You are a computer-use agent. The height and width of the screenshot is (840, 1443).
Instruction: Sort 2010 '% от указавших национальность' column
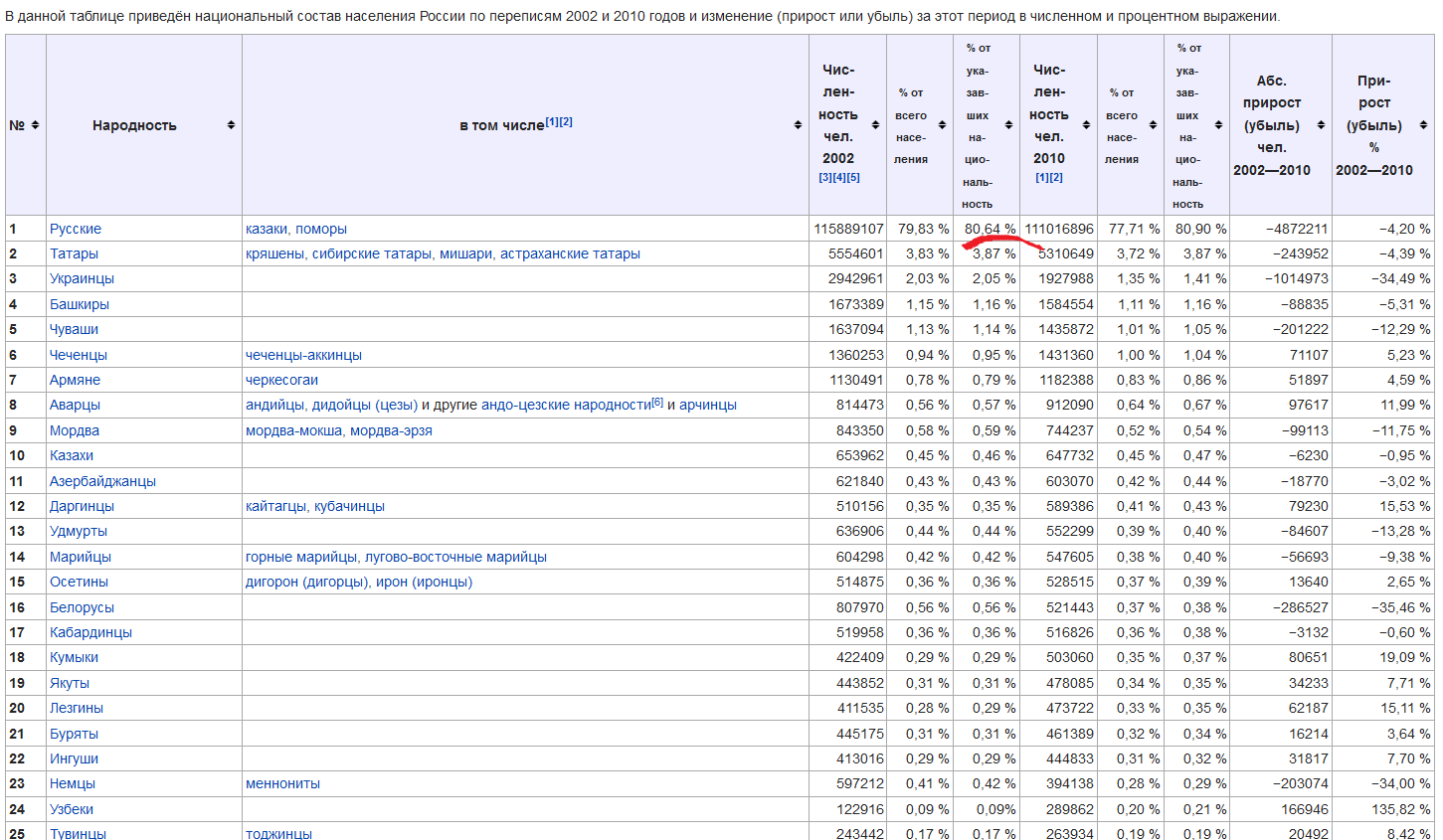pos(1218,125)
